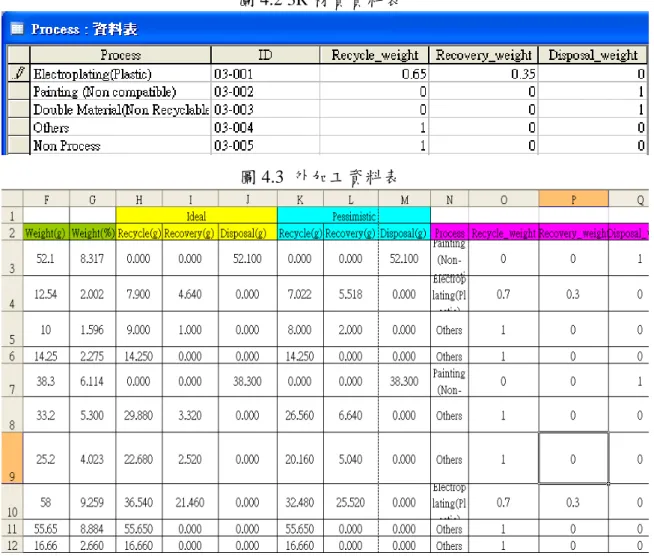
Task: Click the Process column header in Access table
Action: point(121,55)
